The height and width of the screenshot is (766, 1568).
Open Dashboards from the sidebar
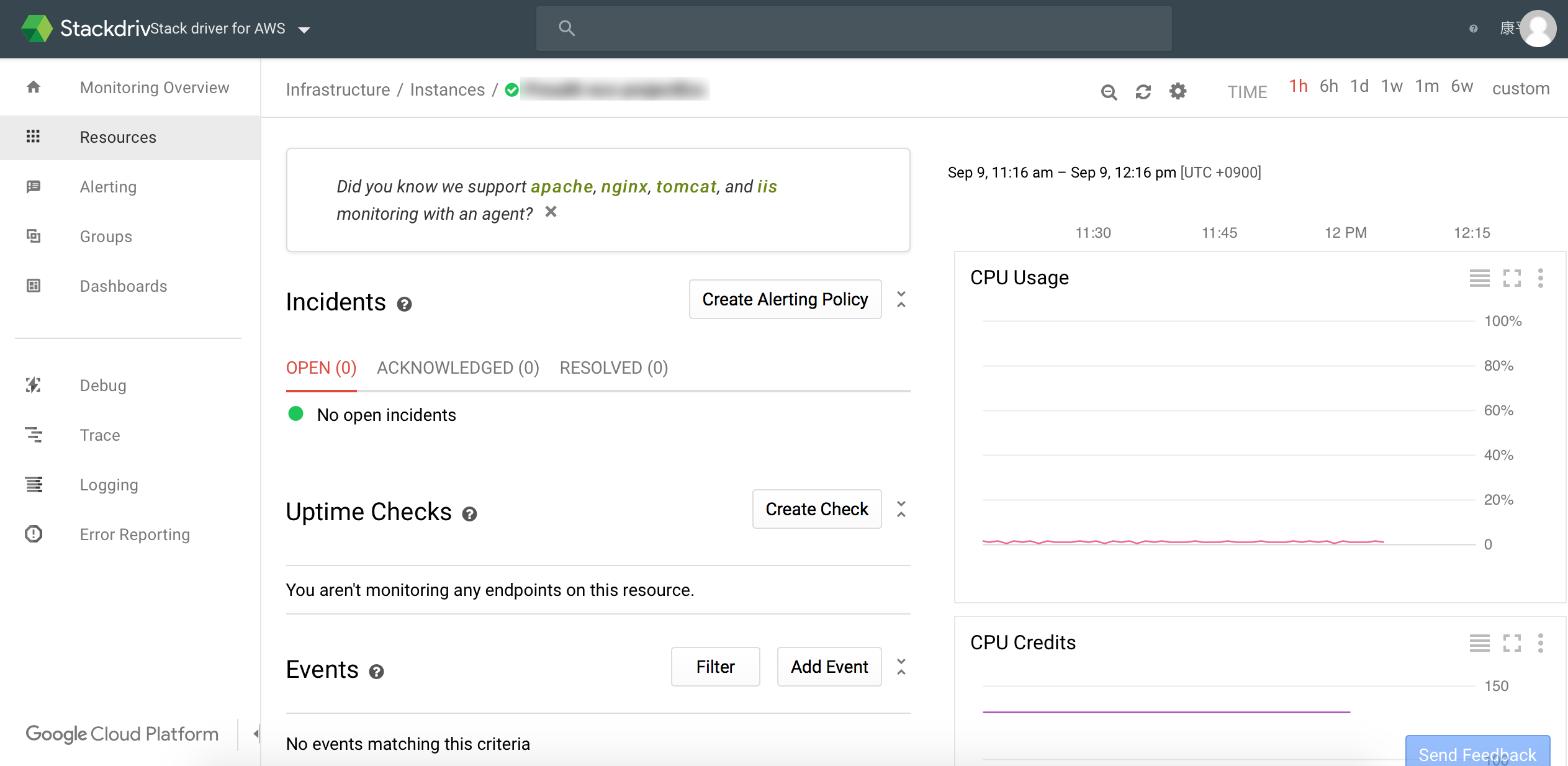pos(124,286)
